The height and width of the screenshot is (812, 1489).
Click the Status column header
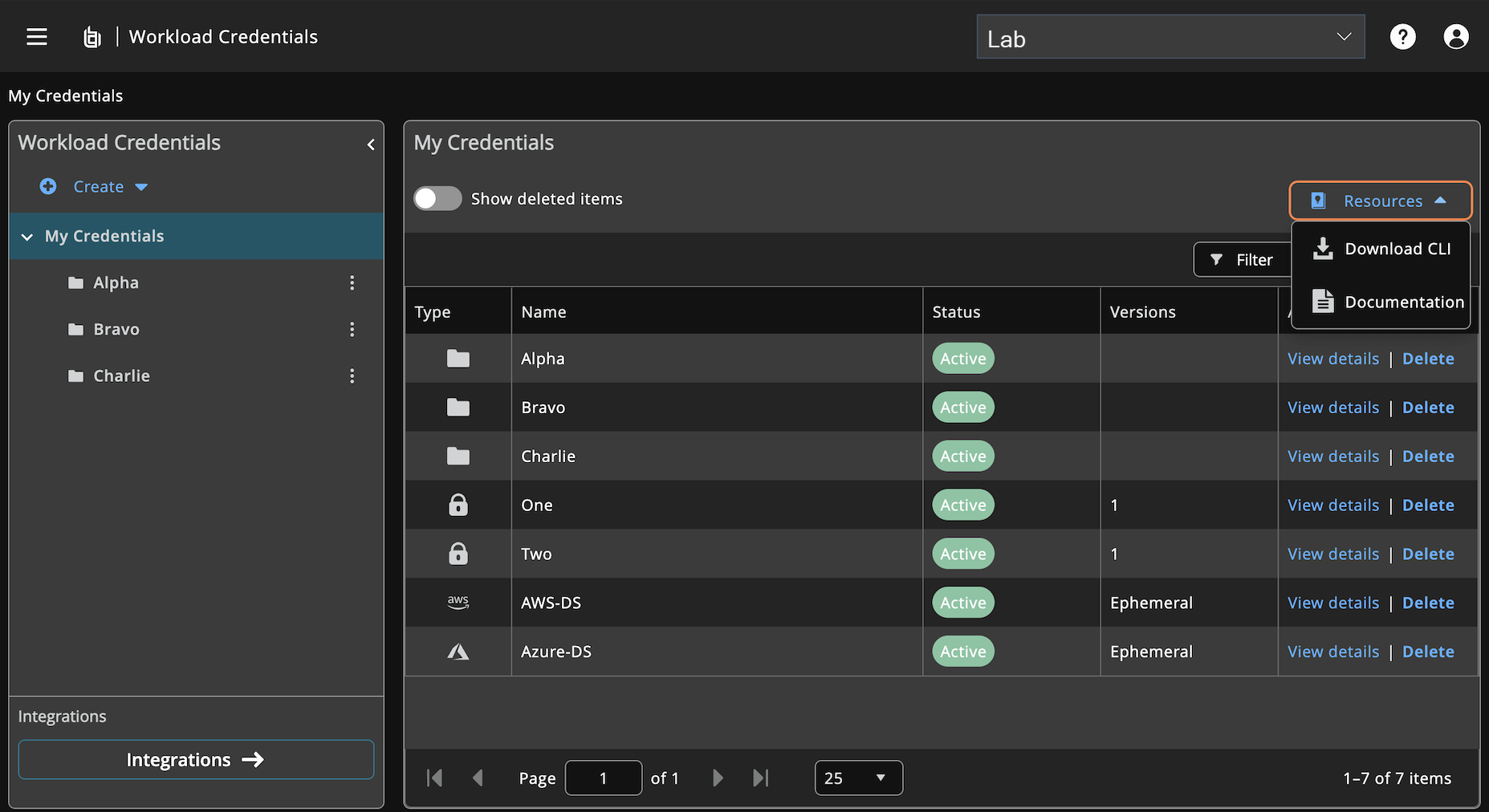1011,311
